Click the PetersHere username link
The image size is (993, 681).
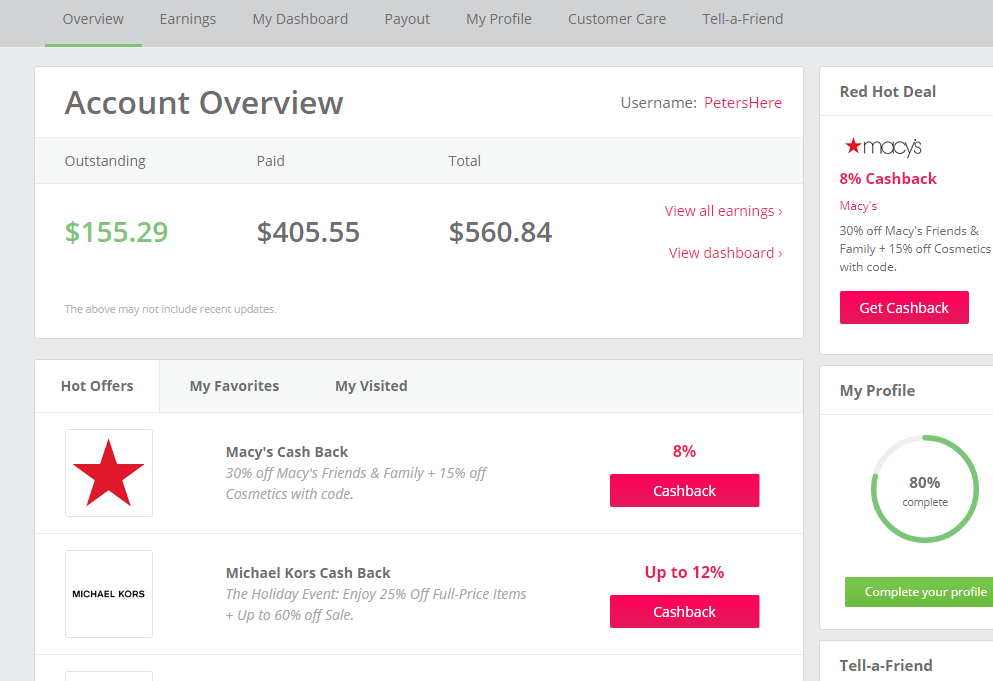(743, 103)
